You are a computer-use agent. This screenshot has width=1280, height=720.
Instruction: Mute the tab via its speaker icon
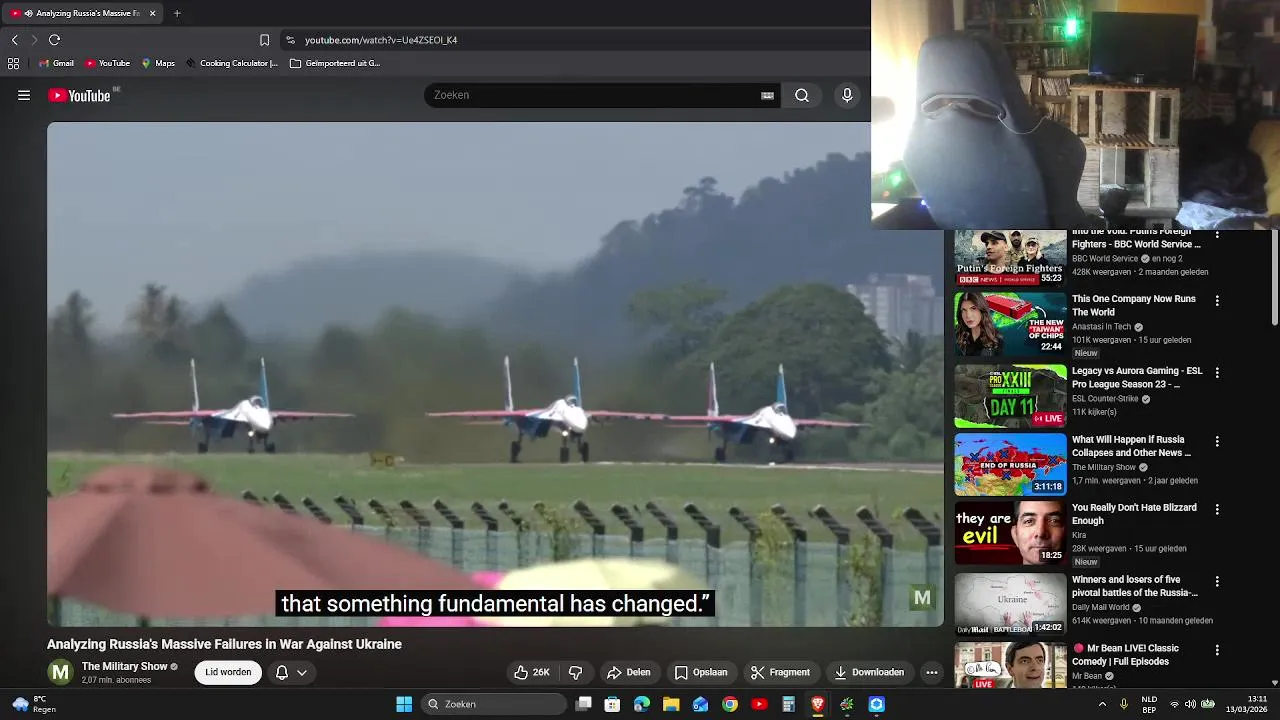(28, 13)
